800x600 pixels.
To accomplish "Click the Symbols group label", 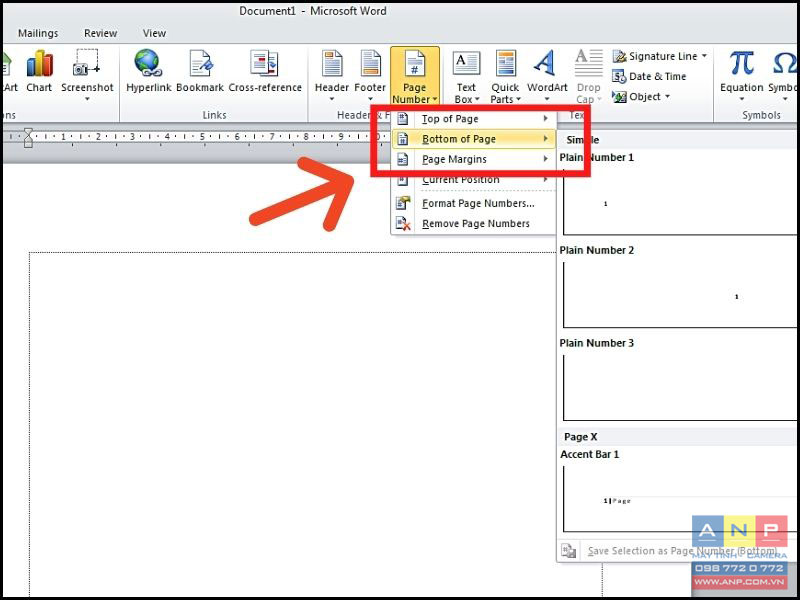I will [761, 115].
